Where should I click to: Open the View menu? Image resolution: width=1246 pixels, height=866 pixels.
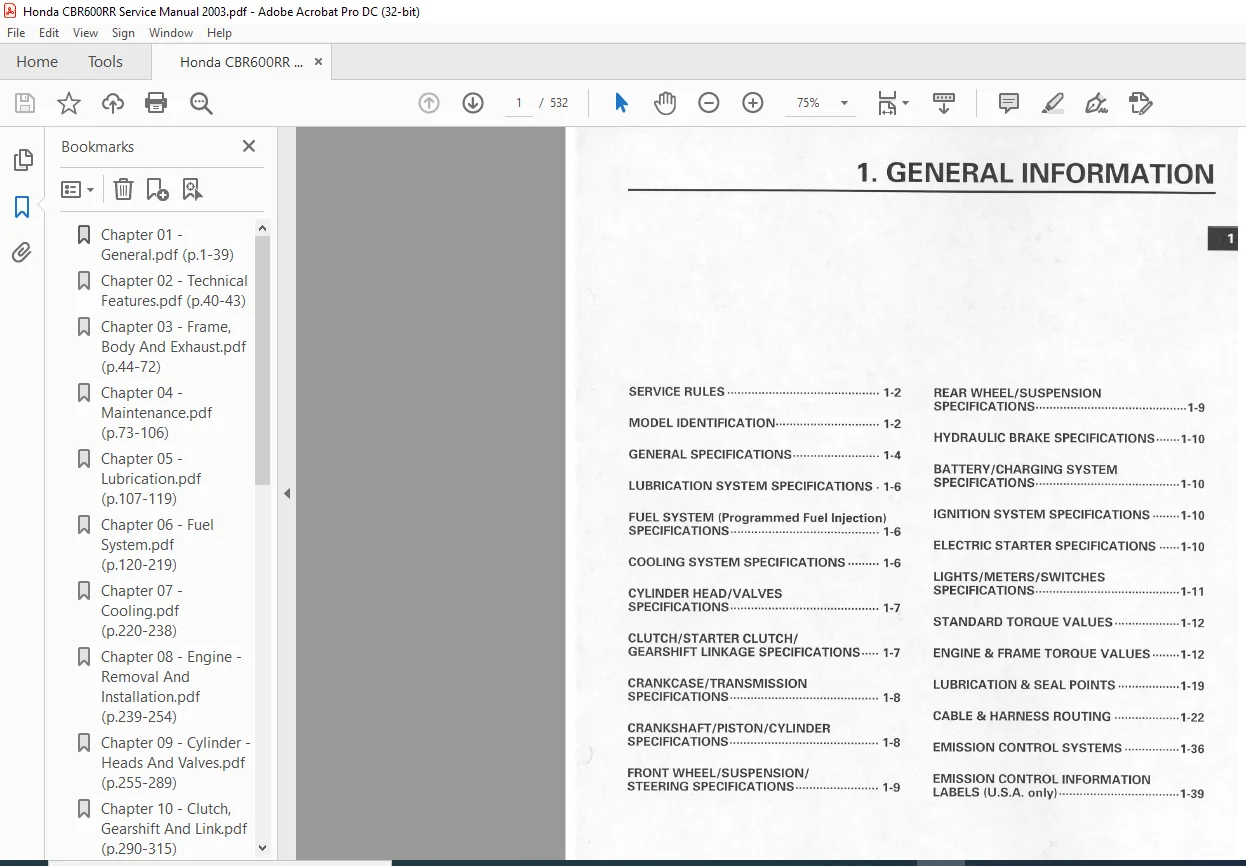pos(86,33)
